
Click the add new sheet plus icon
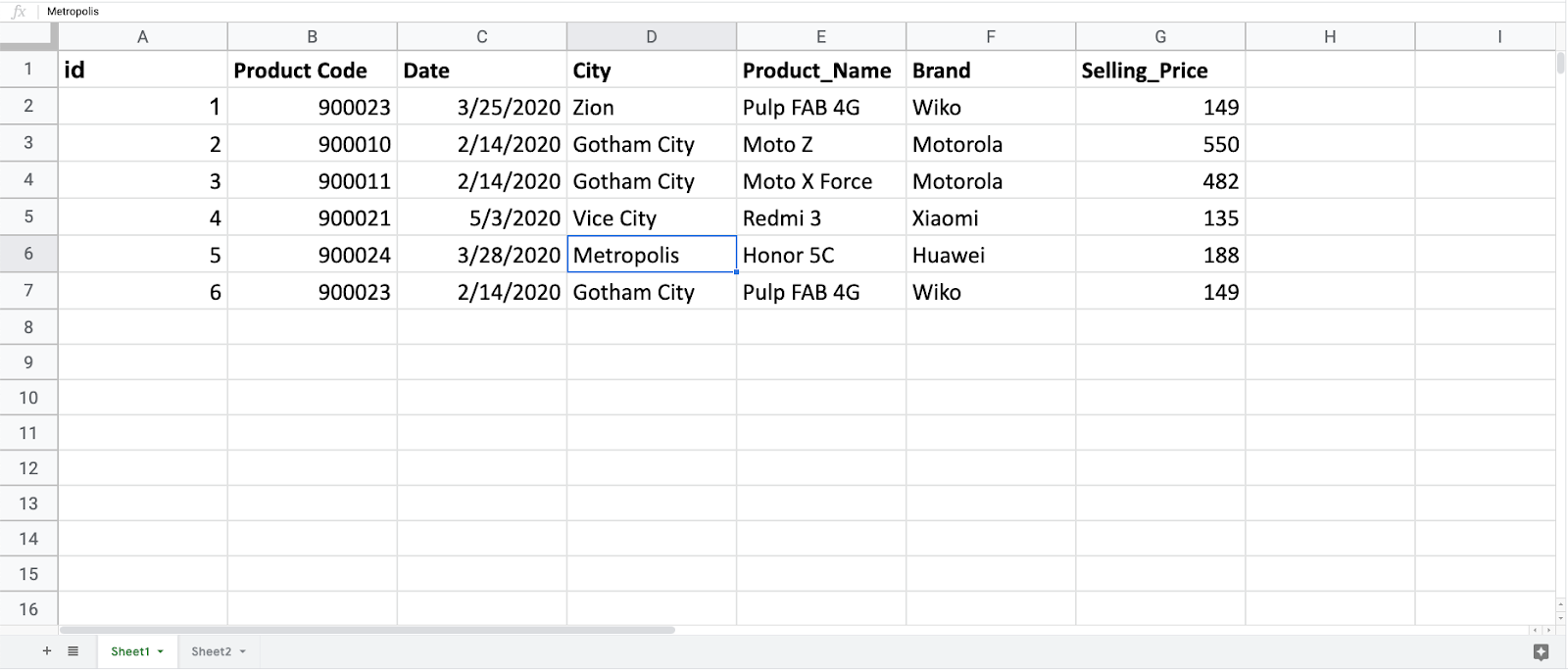pos(46,651)
